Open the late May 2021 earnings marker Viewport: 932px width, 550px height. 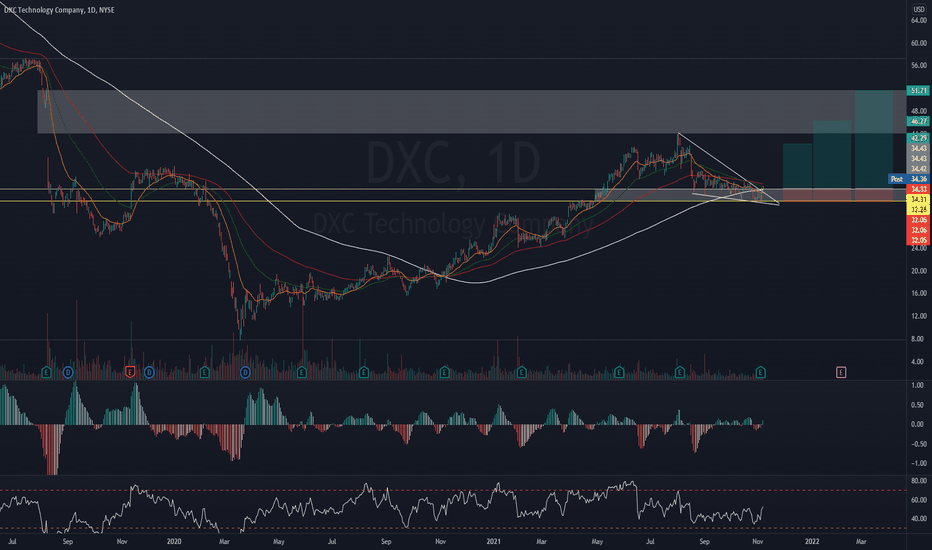[x=619, y=373]
